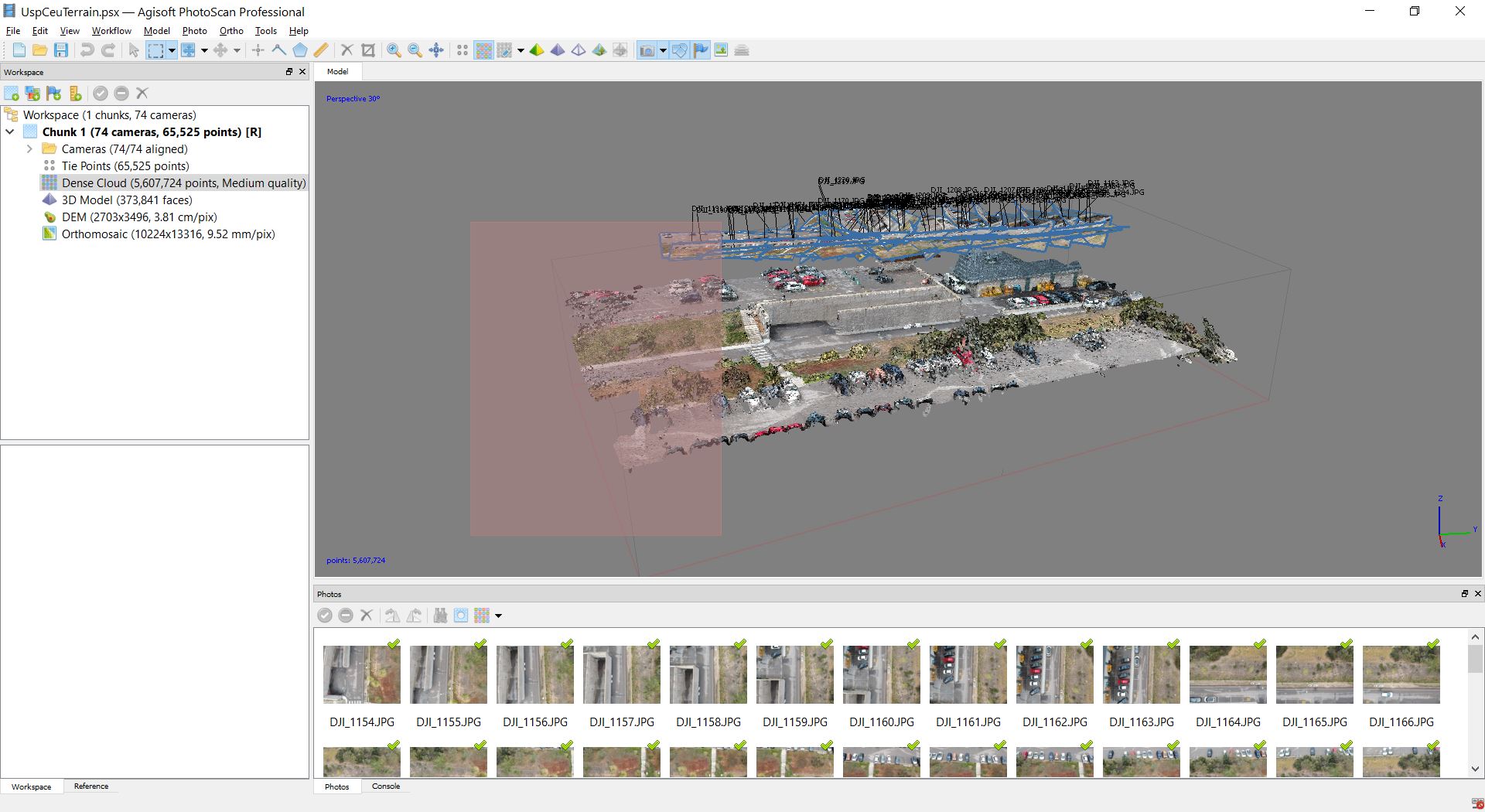Switch view to Dense Cloud icon
The height and width of the screenshot is (812, 1485).
[483, 50]
